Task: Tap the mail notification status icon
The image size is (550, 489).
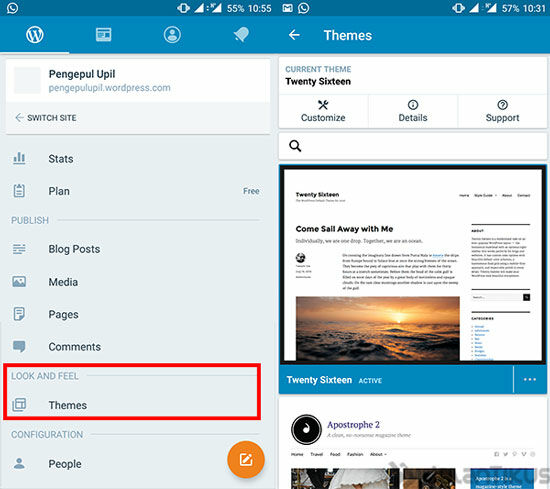Action: pos(287,8)
